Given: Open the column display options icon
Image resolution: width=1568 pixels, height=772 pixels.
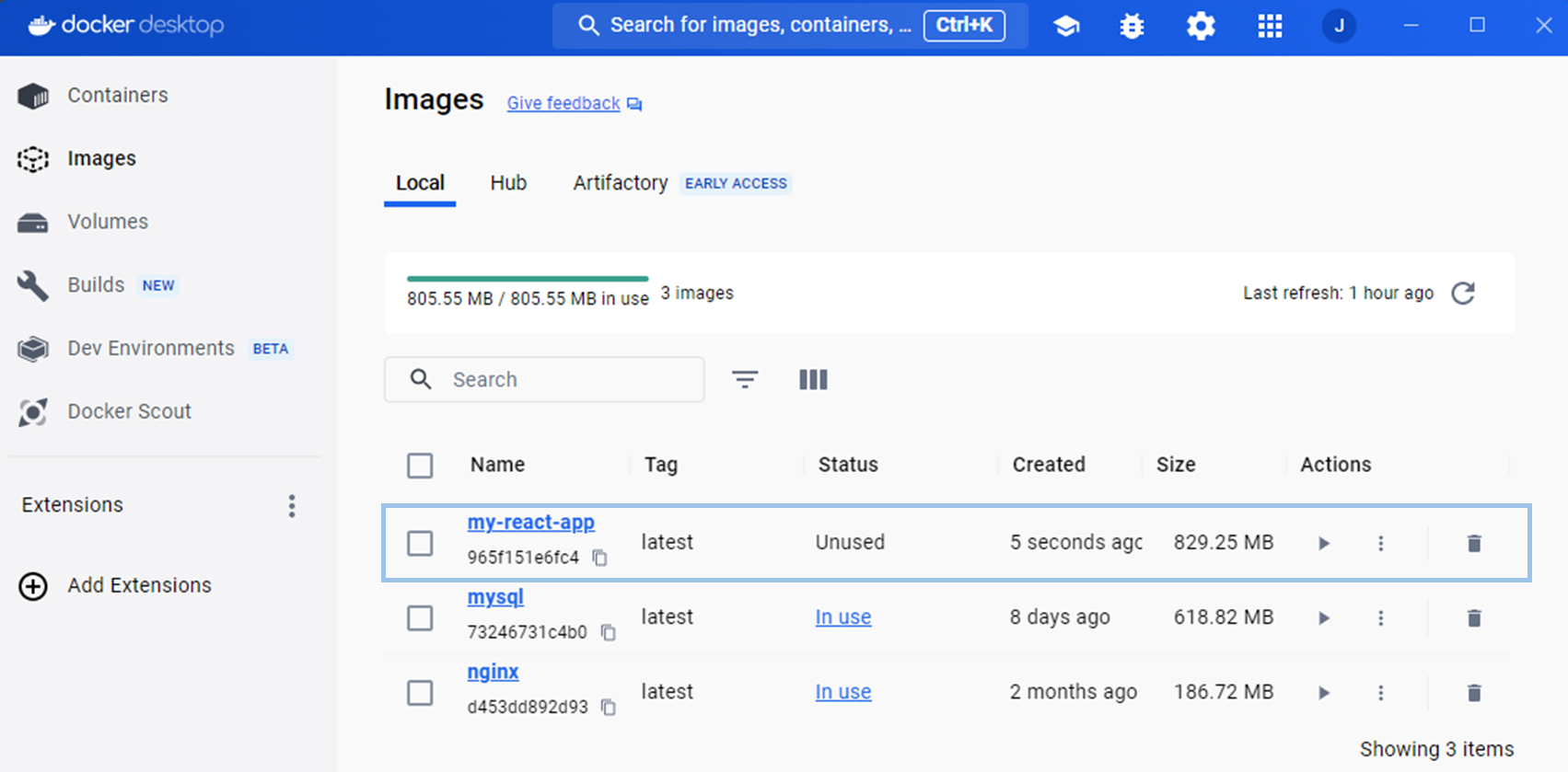Looking at the screenshot, I should [813, 379].
